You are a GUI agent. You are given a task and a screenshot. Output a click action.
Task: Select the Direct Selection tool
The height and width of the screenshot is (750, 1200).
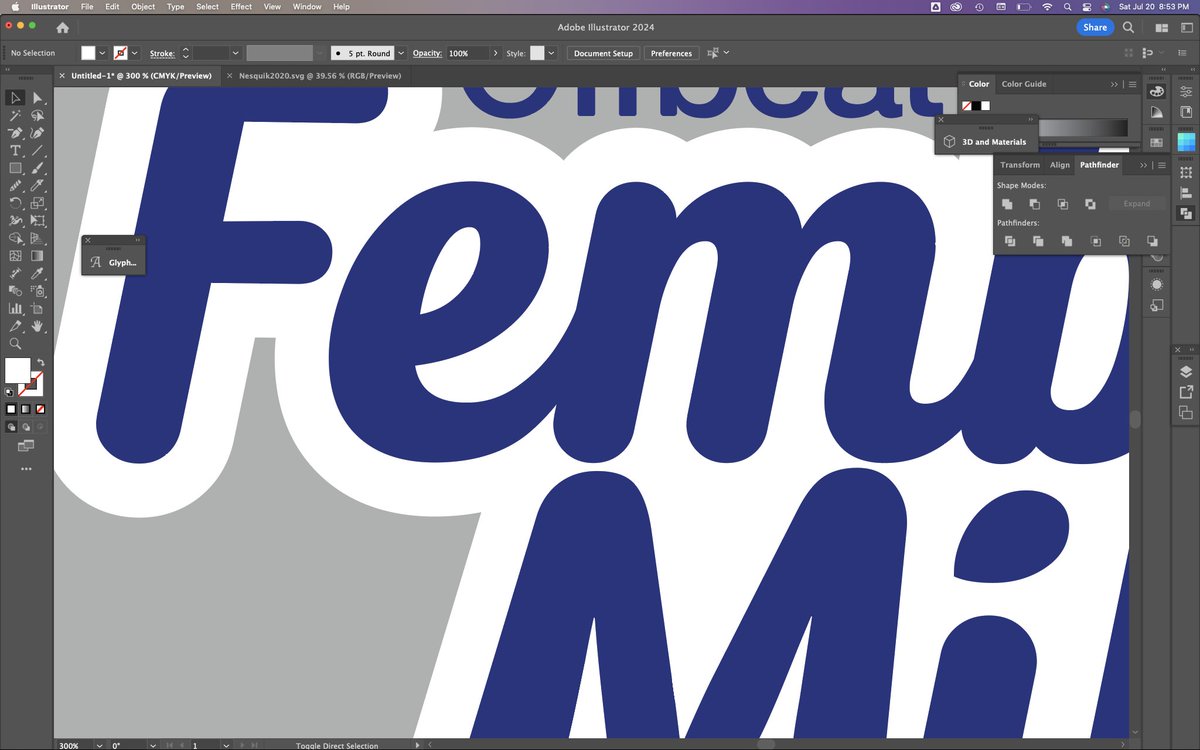pyautogui.click(x=37, y=97)
